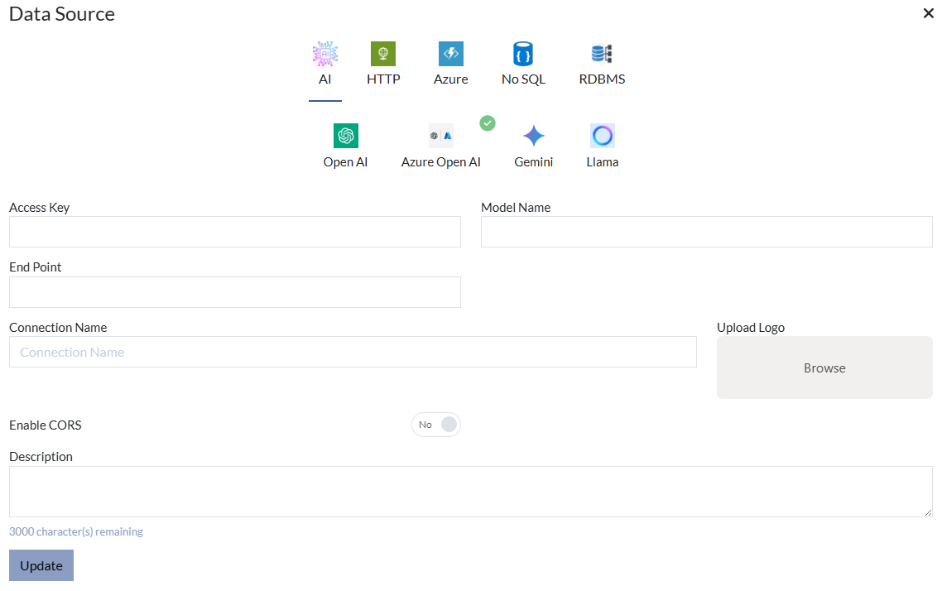Screen dimensions: 942x591
Task: Click the 'Connection Name' field label
Action: pos(58,327)
